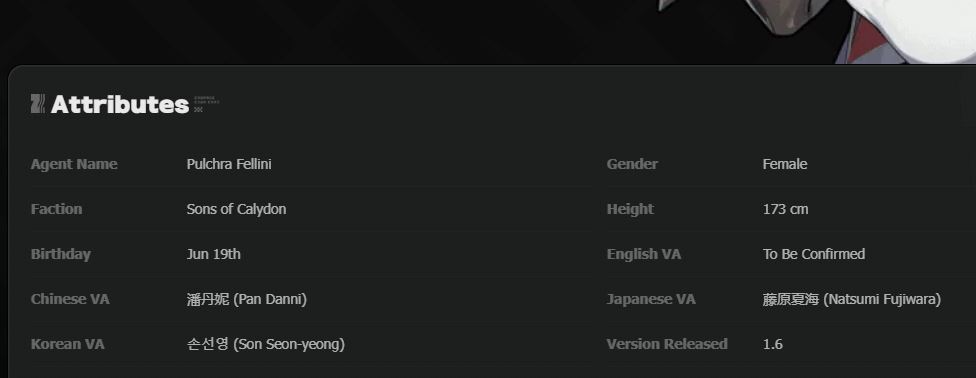Select the Pulchra Fellini agent name value
This screenshot has width=976, height=378.
tap(229, 164)
